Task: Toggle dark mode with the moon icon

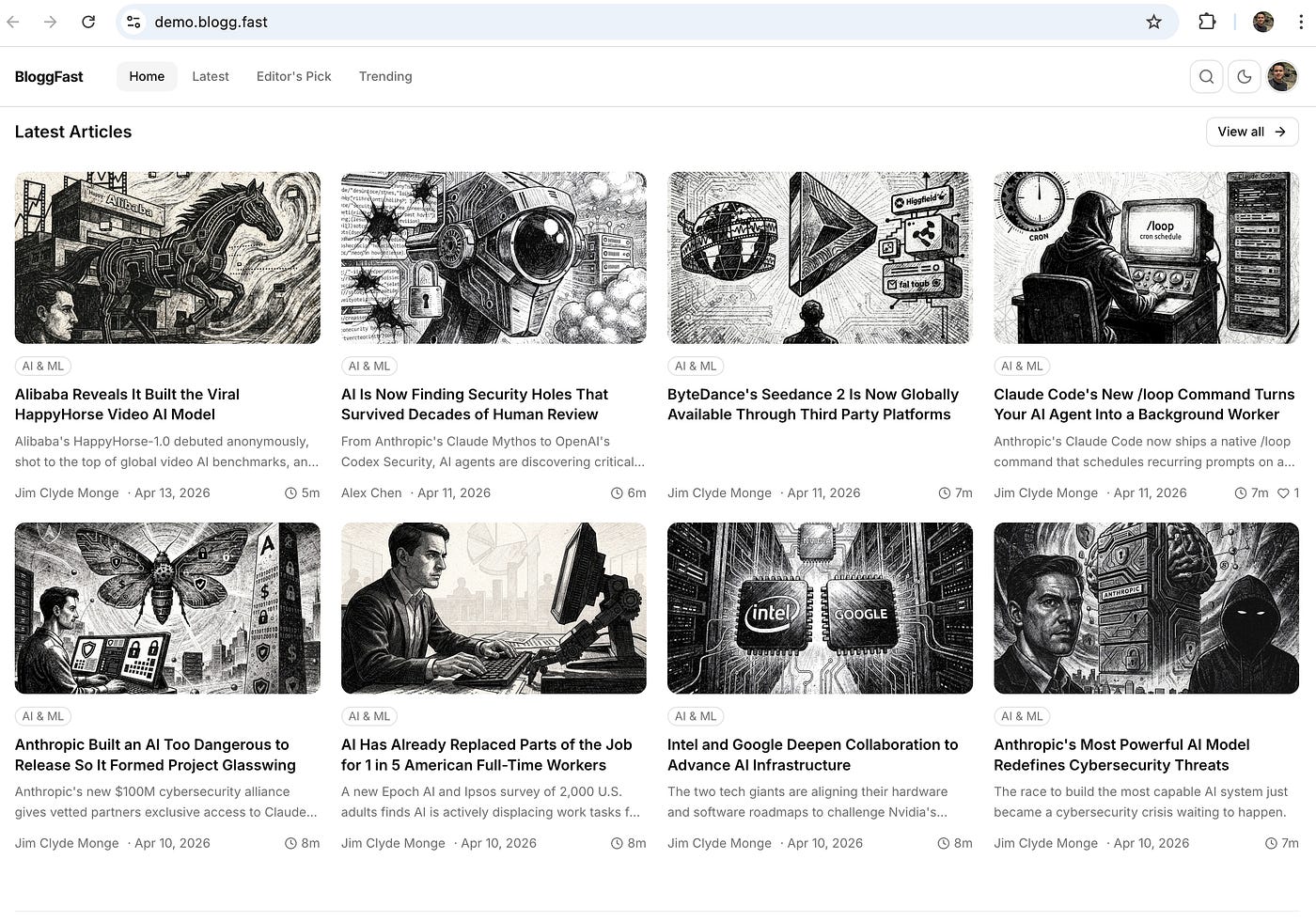Action: point(1245,76)
